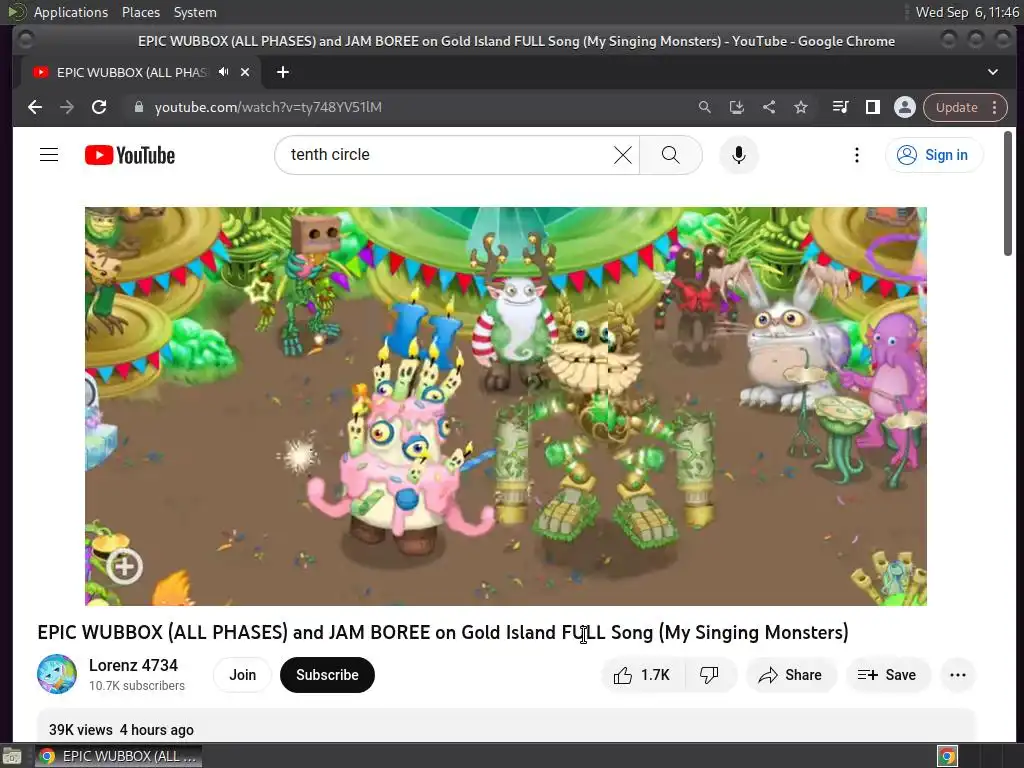This screenshot has width=1024, height=768.
Task: View site info lock icon
Action: pos(138,107)
